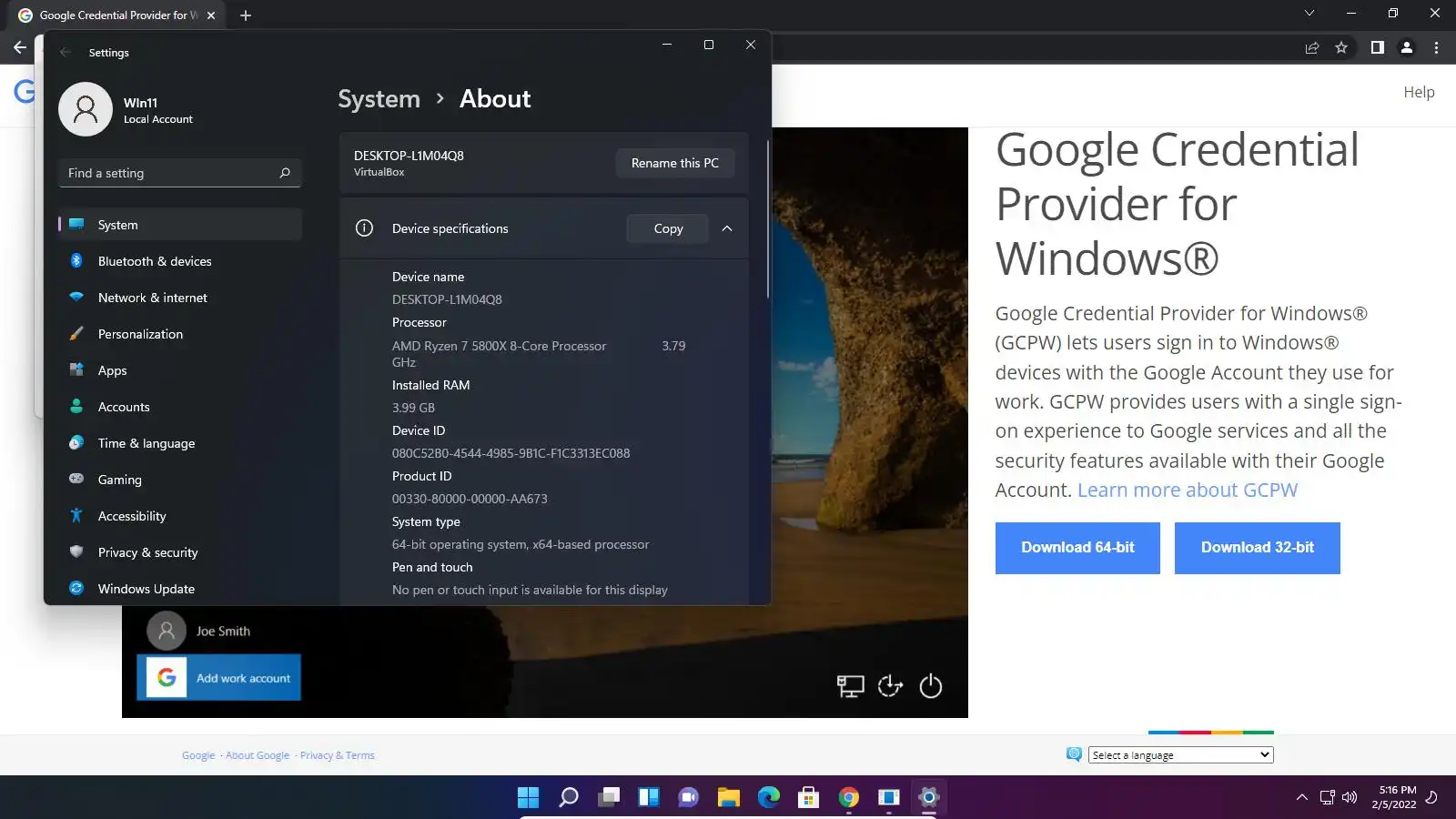Screen dimensions: 1456x819
Task: Click System in the breadcrumb
Action: 379,99
